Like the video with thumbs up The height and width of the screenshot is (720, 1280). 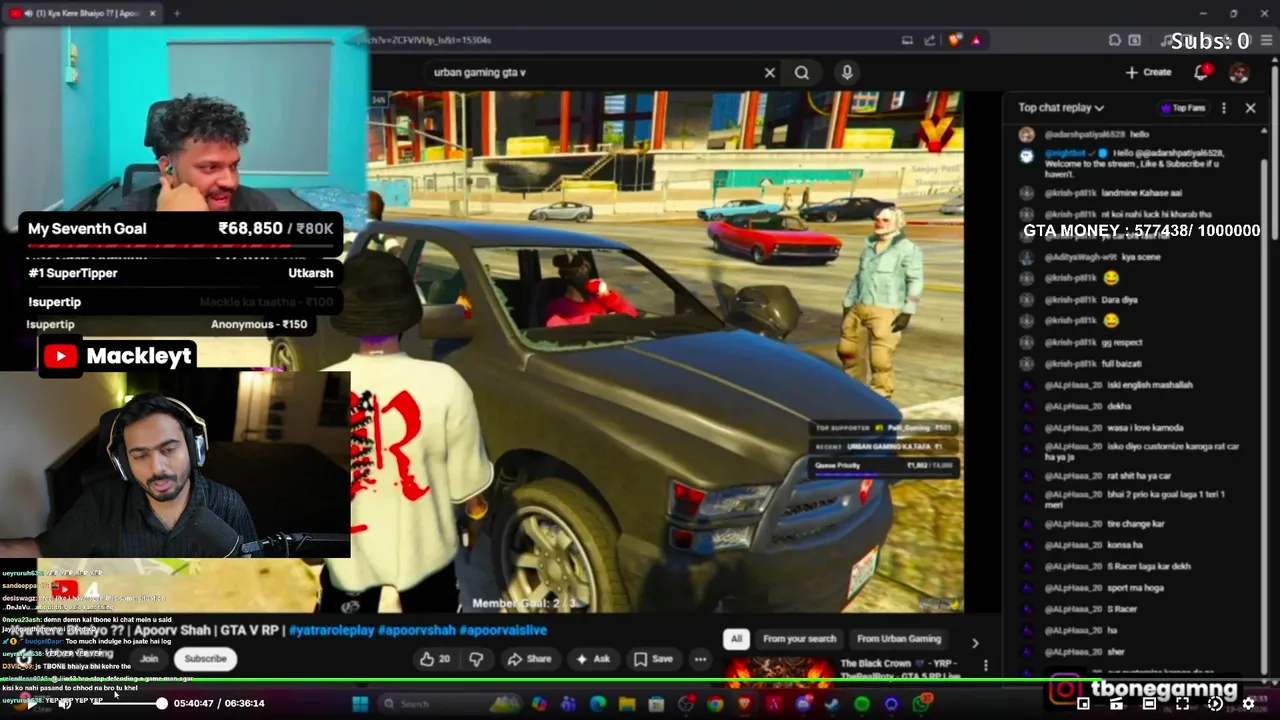coord(435,659)
